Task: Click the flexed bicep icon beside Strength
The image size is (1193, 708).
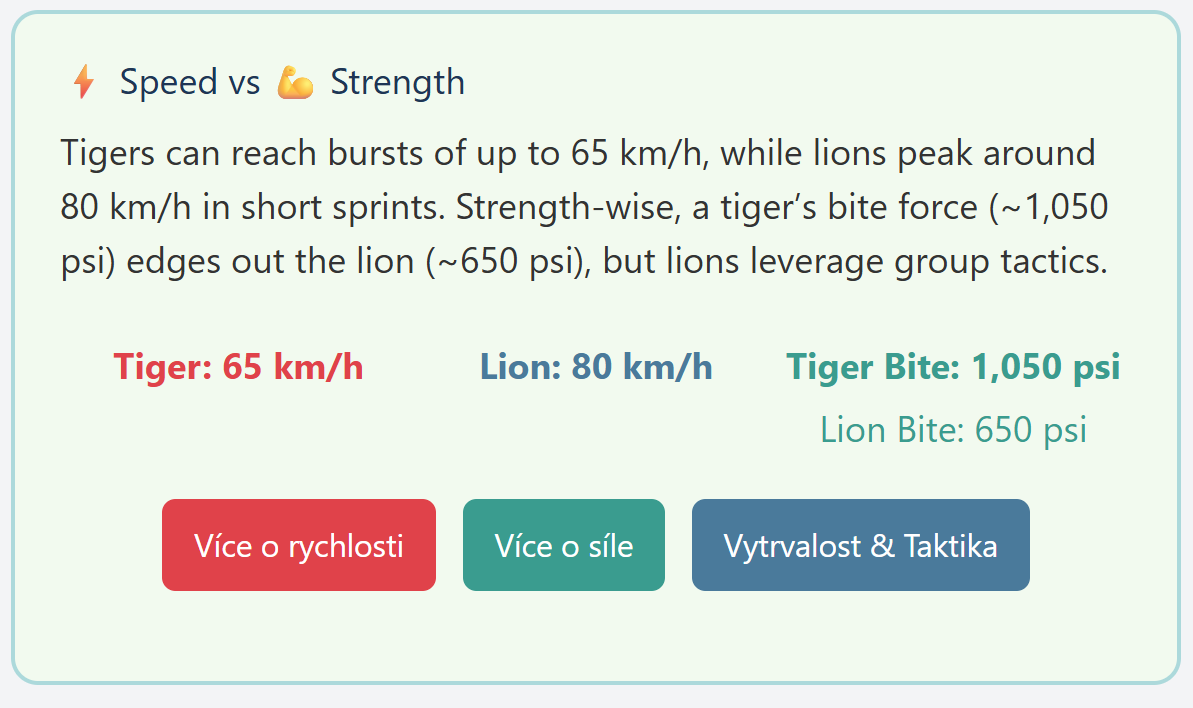Action: pyautogui.click(x=295, y=82)
